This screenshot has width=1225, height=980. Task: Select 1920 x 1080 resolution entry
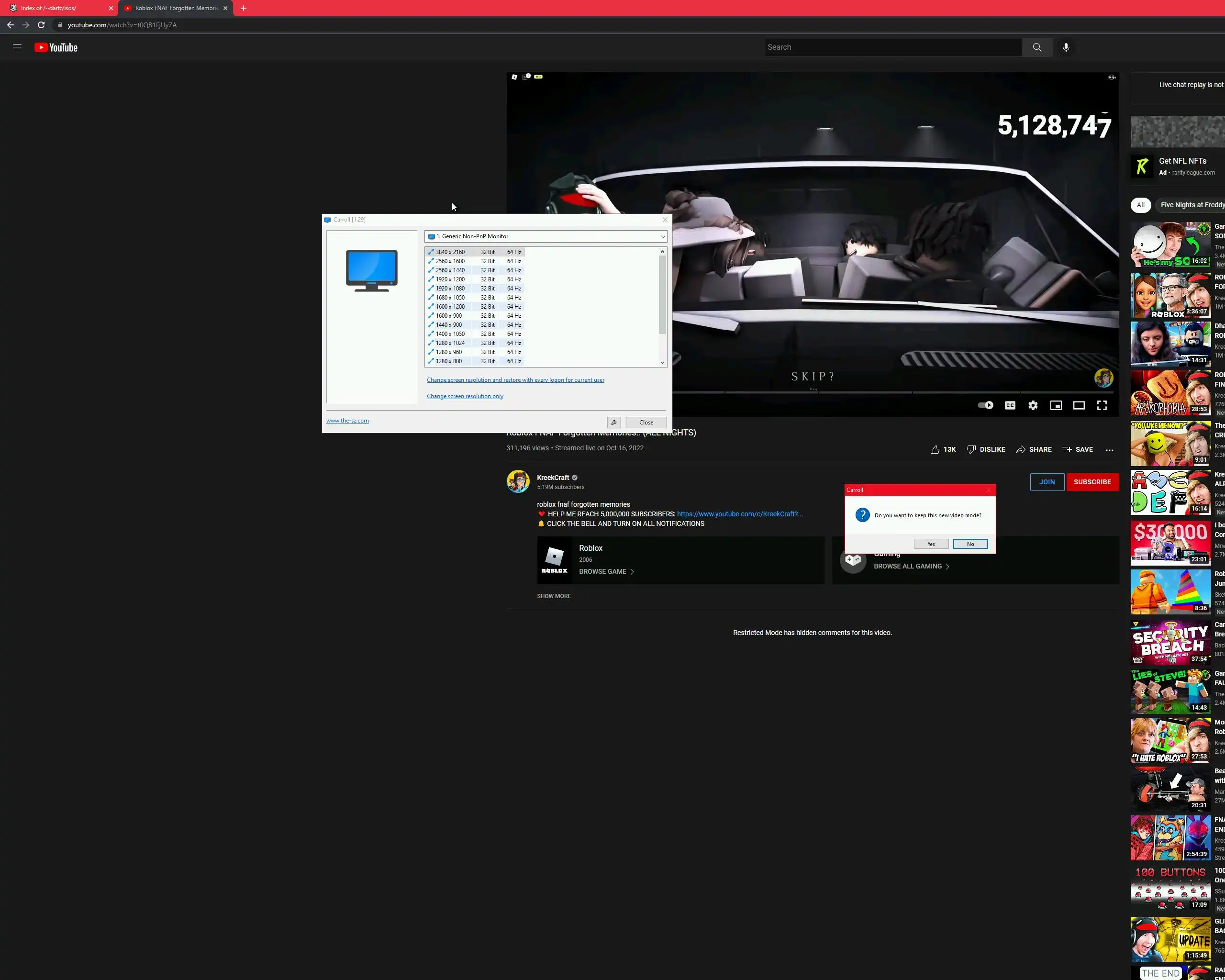tap(450, 289)
